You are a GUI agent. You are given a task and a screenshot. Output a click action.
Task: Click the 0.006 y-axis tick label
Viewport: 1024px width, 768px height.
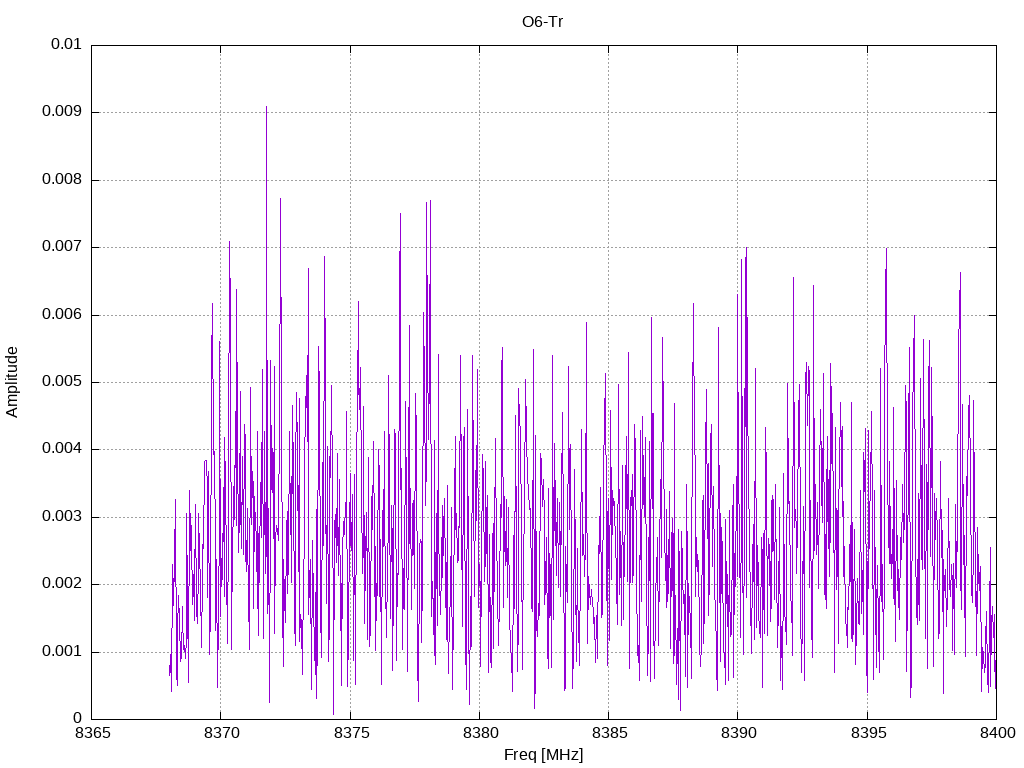pos(62,314)
